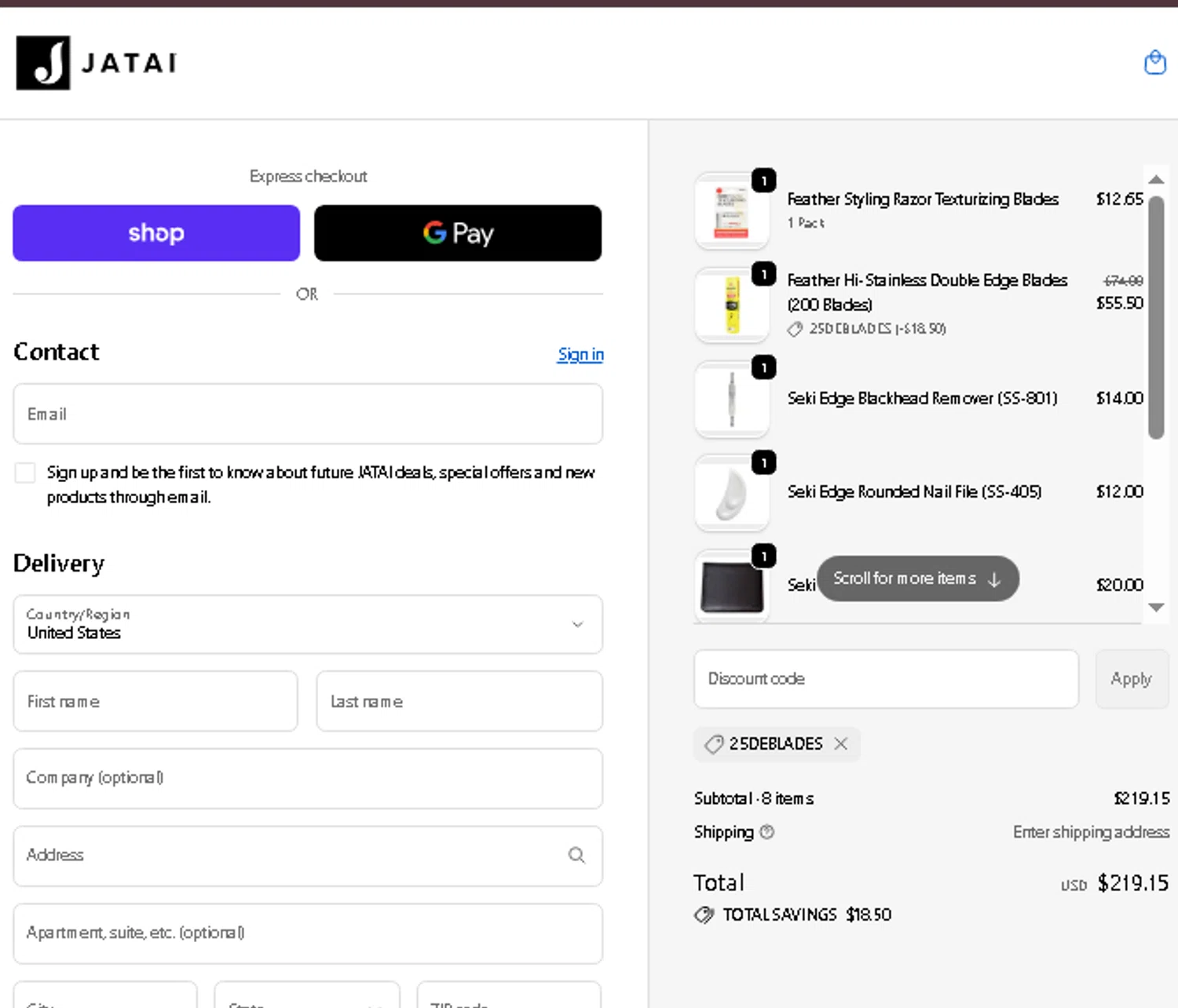Viewport: 1178px width, 1008px height.
Task: Click the order summary scrollbar thumb
Action: [x=1155, y=317]
